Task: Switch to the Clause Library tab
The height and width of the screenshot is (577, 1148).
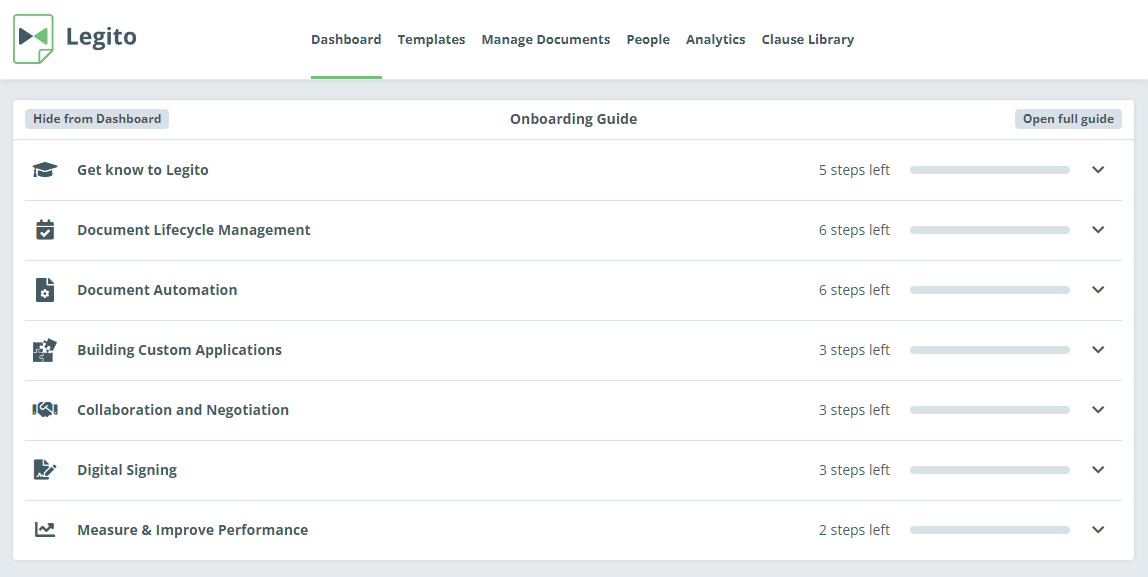Action: click(x=808, y=40)
